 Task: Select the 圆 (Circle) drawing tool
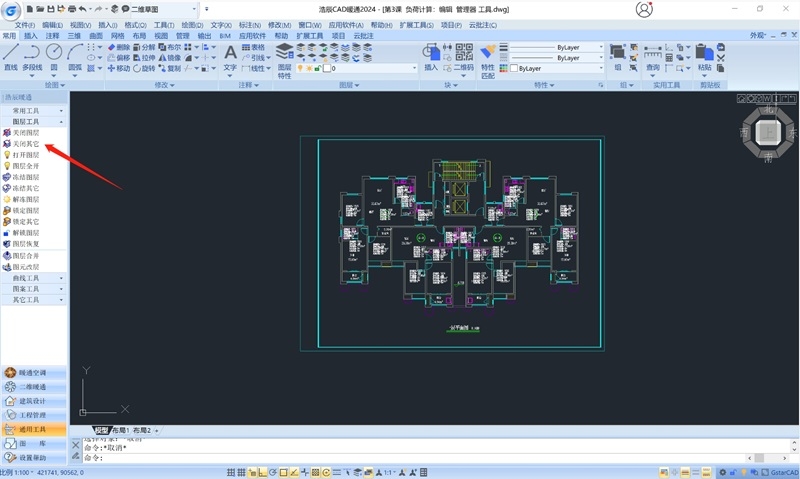click(53, 52)
